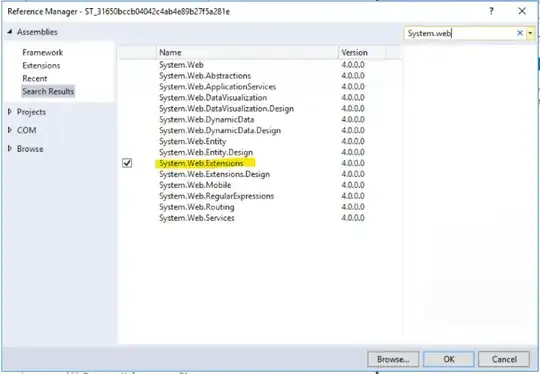Click version 4.0.0.0 of System.Web.Mobile

click(x=353, y=185)
